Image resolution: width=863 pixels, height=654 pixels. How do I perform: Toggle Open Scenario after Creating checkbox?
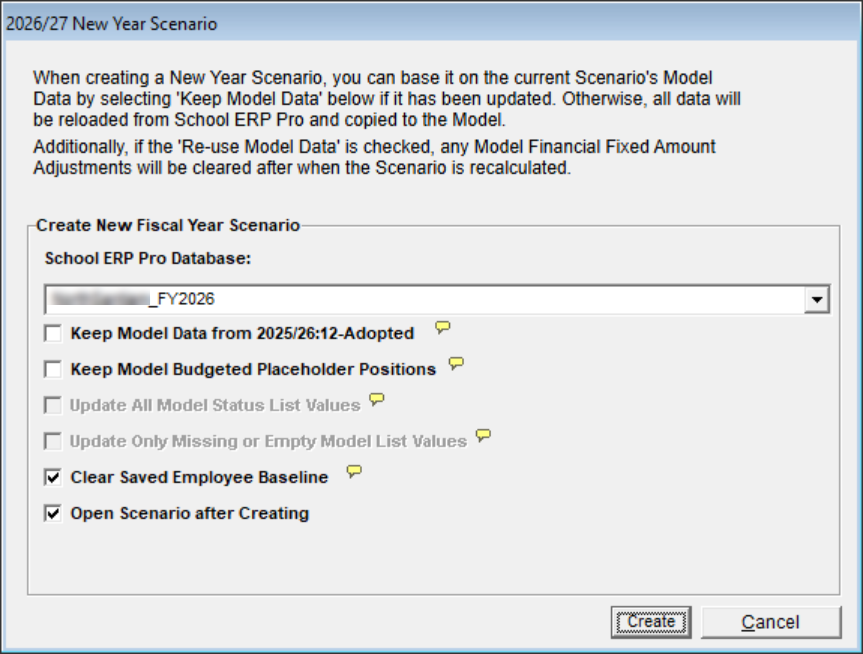[53, 513]
